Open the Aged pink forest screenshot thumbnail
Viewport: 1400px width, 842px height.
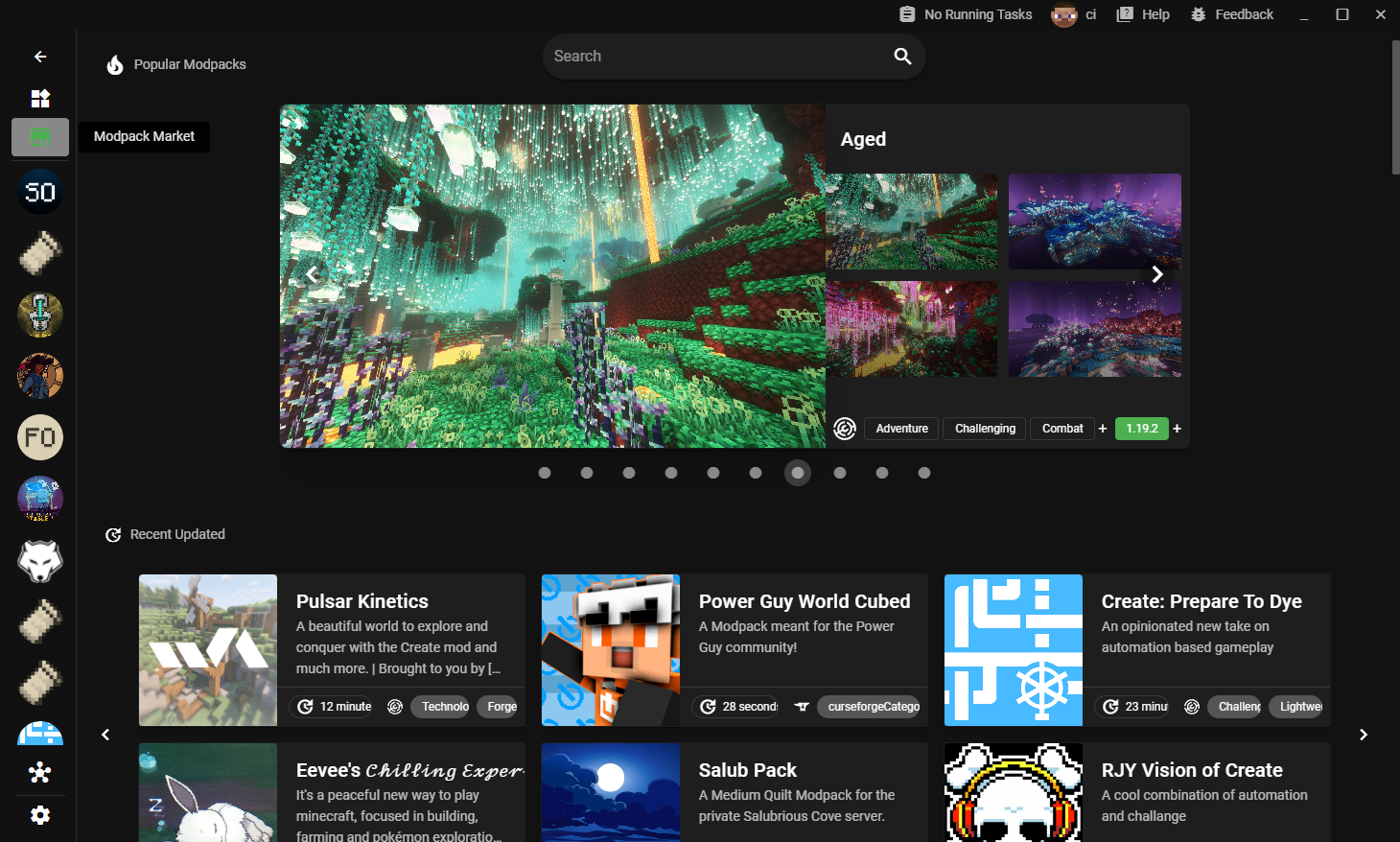click(912, 329)
